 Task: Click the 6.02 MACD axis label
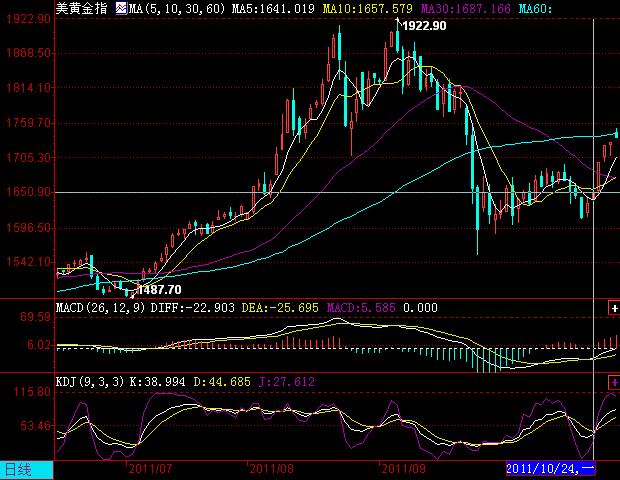38,345
